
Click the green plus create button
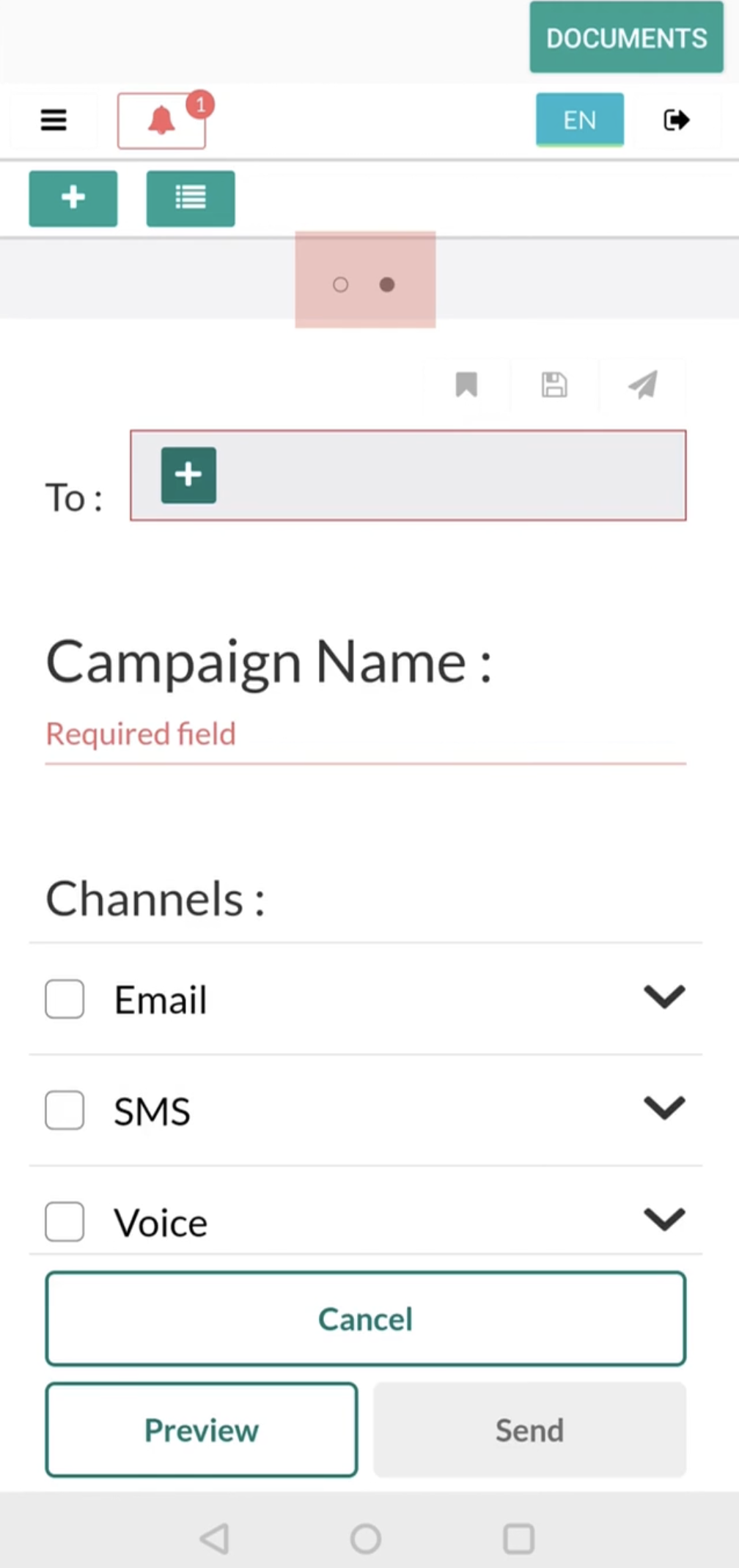(x=73, y=199)
